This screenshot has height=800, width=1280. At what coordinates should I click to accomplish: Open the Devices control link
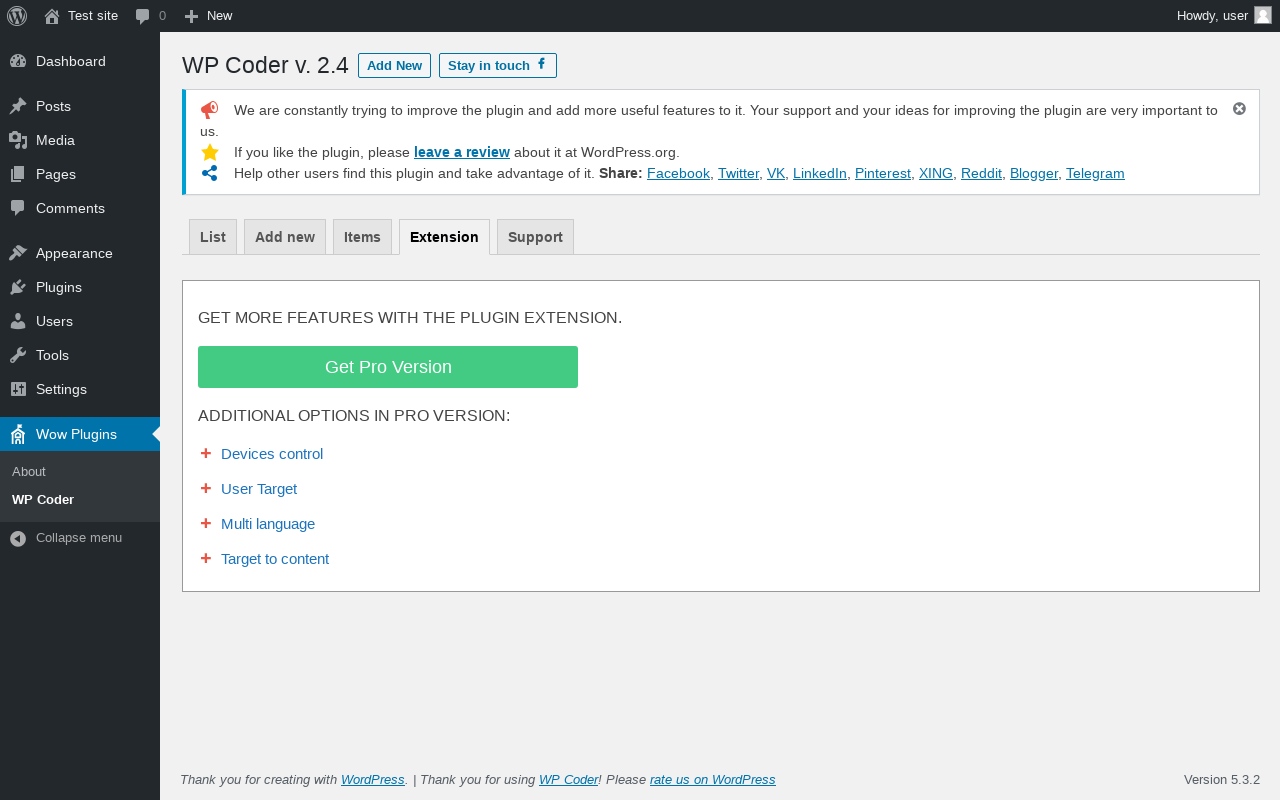coord(272,454)
